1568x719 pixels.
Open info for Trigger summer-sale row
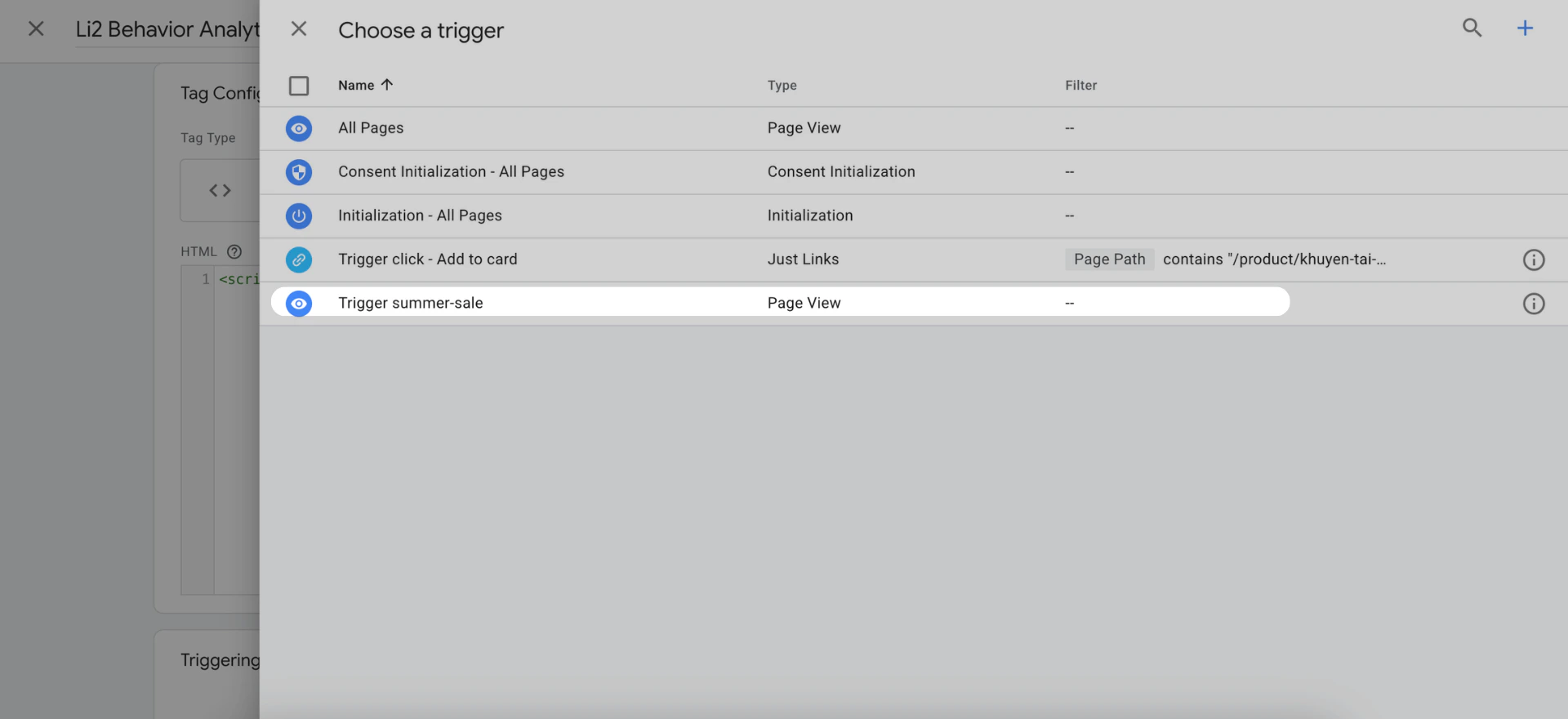[x=1534, y=304]
